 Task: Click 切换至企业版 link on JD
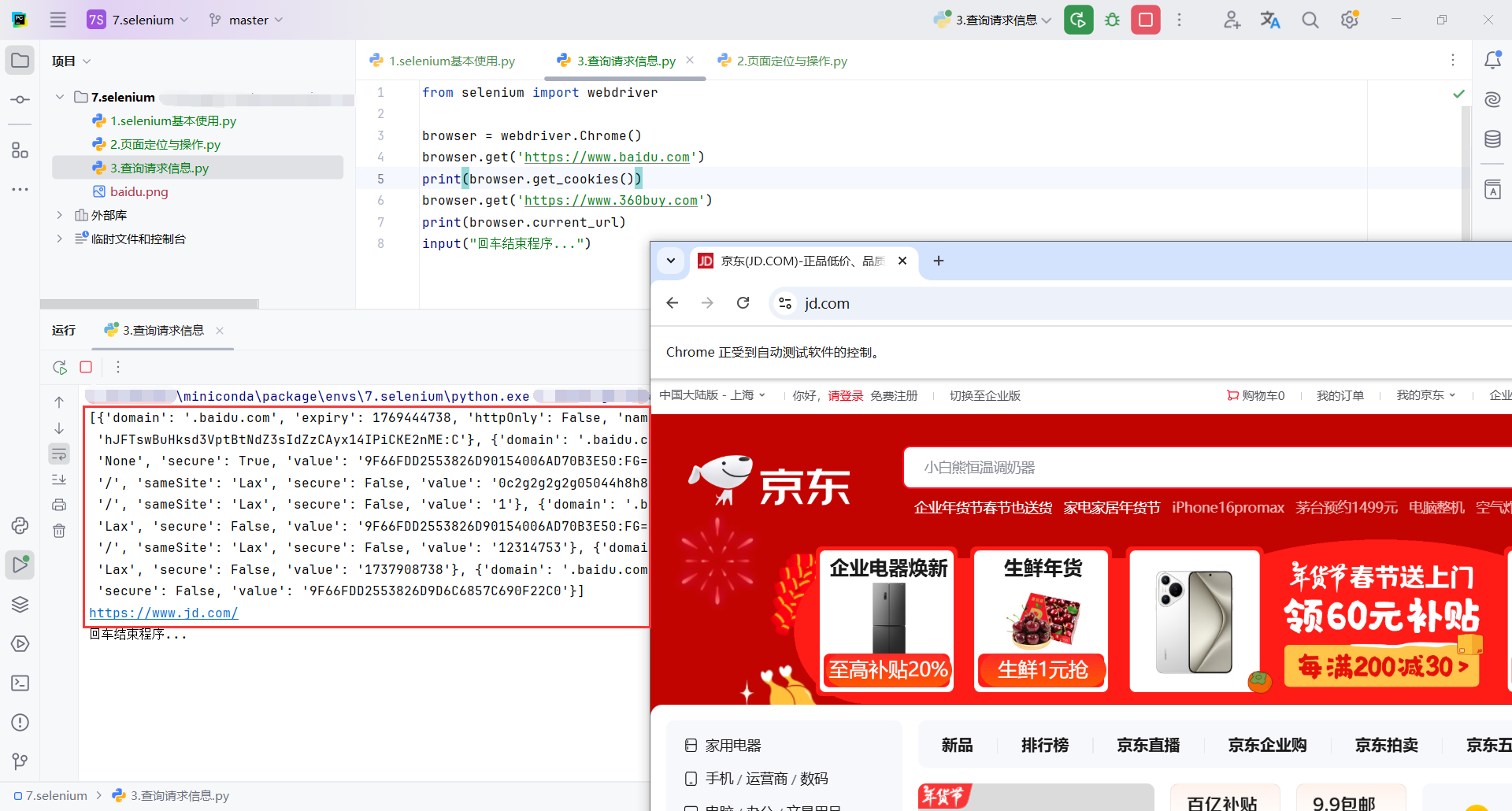click(985, 395)
